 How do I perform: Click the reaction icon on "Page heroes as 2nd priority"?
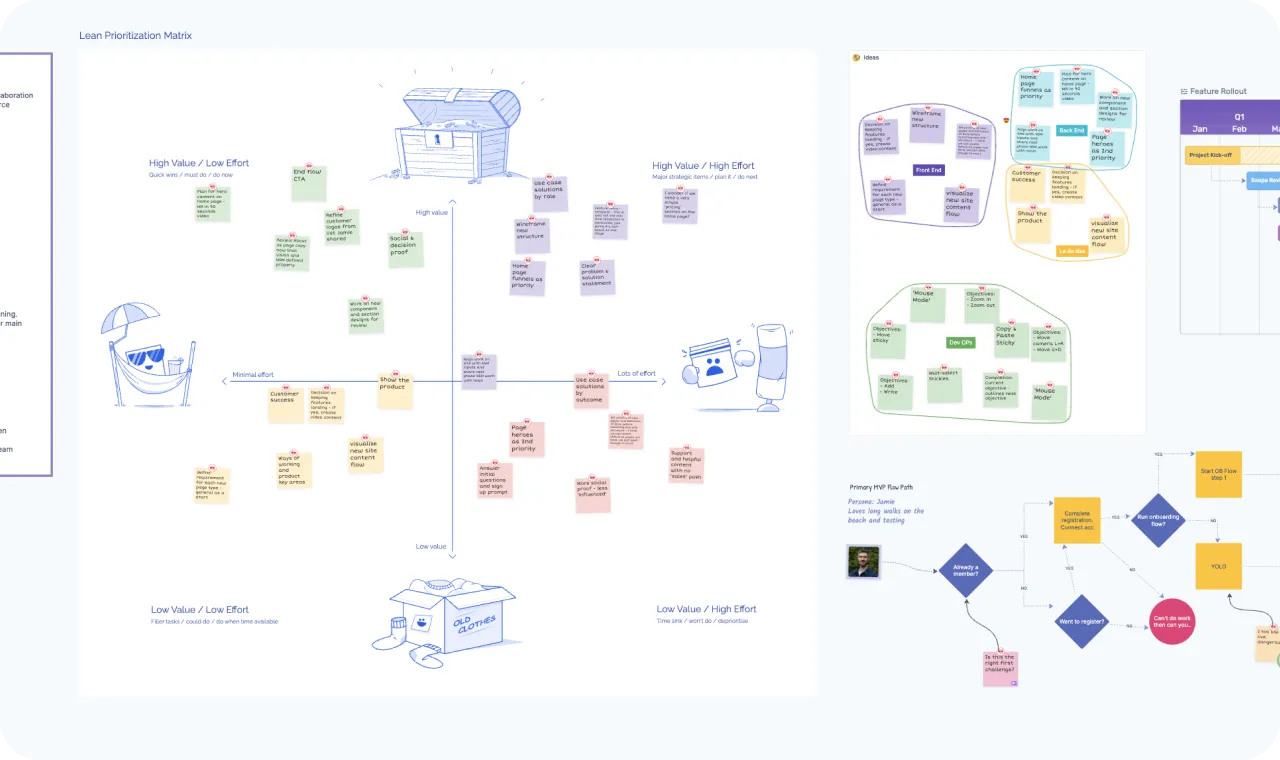1107,130
